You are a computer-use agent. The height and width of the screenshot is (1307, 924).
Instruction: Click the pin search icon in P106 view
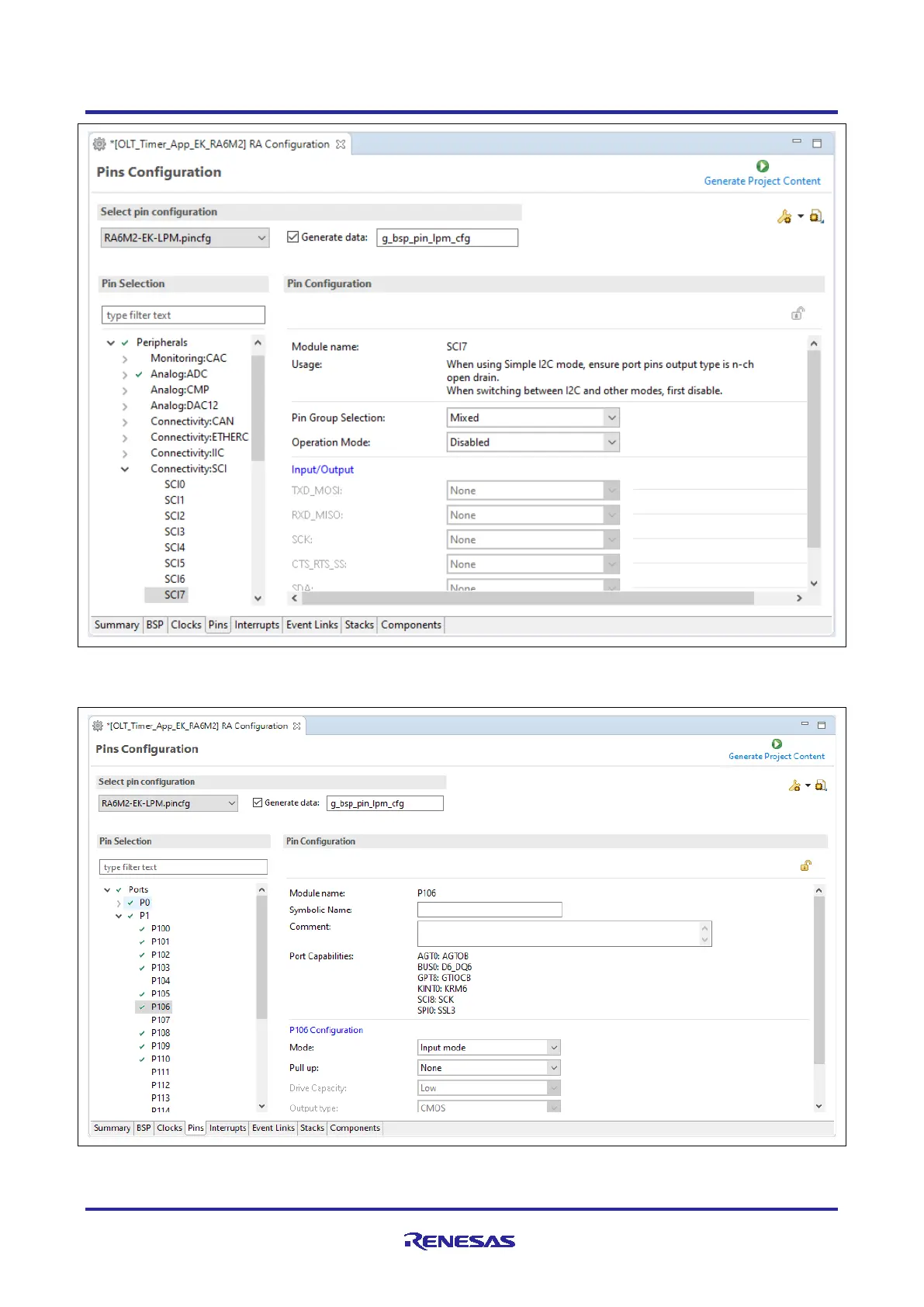click(821, 785)
